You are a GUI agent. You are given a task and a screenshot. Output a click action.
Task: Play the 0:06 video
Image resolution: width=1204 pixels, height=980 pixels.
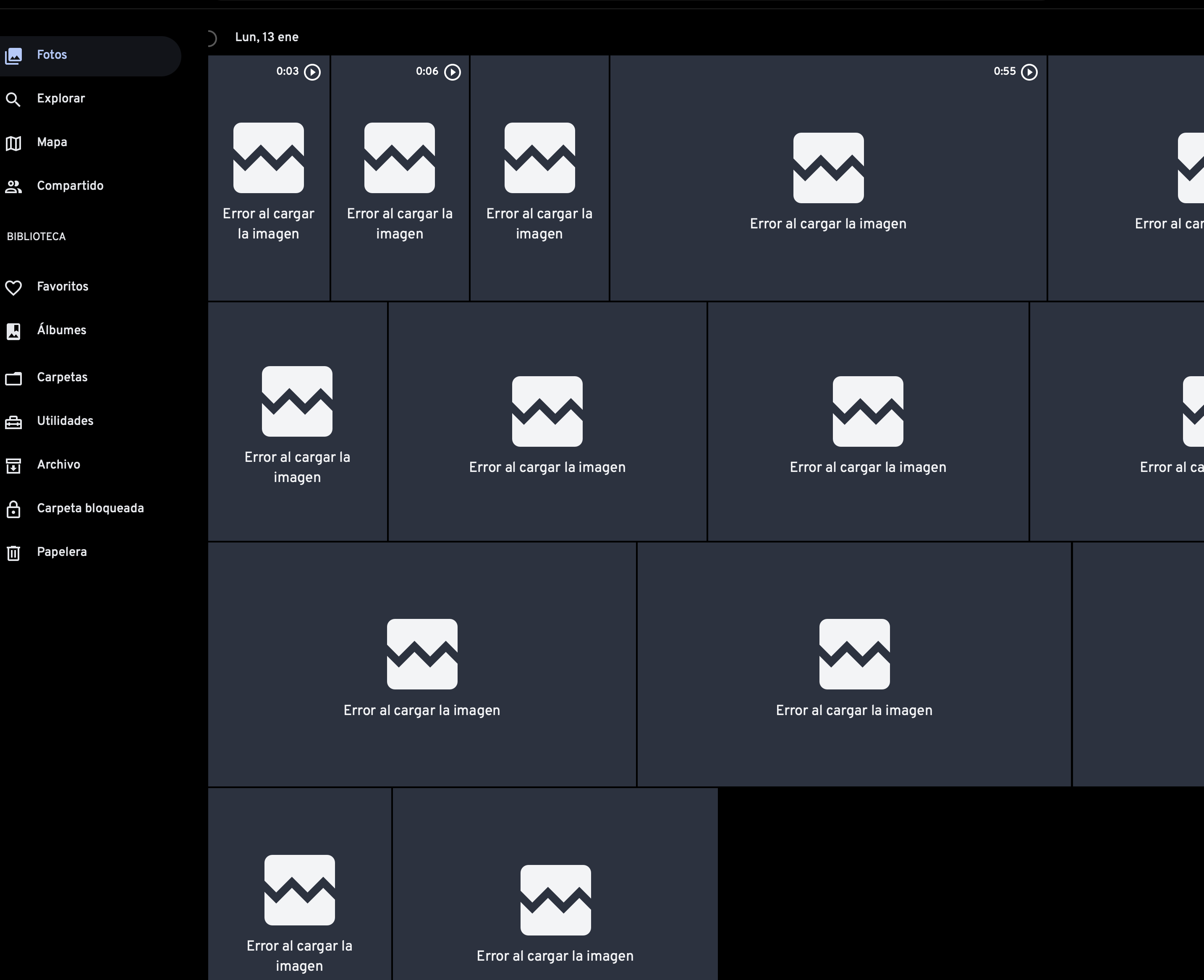(x=452, y=72)
